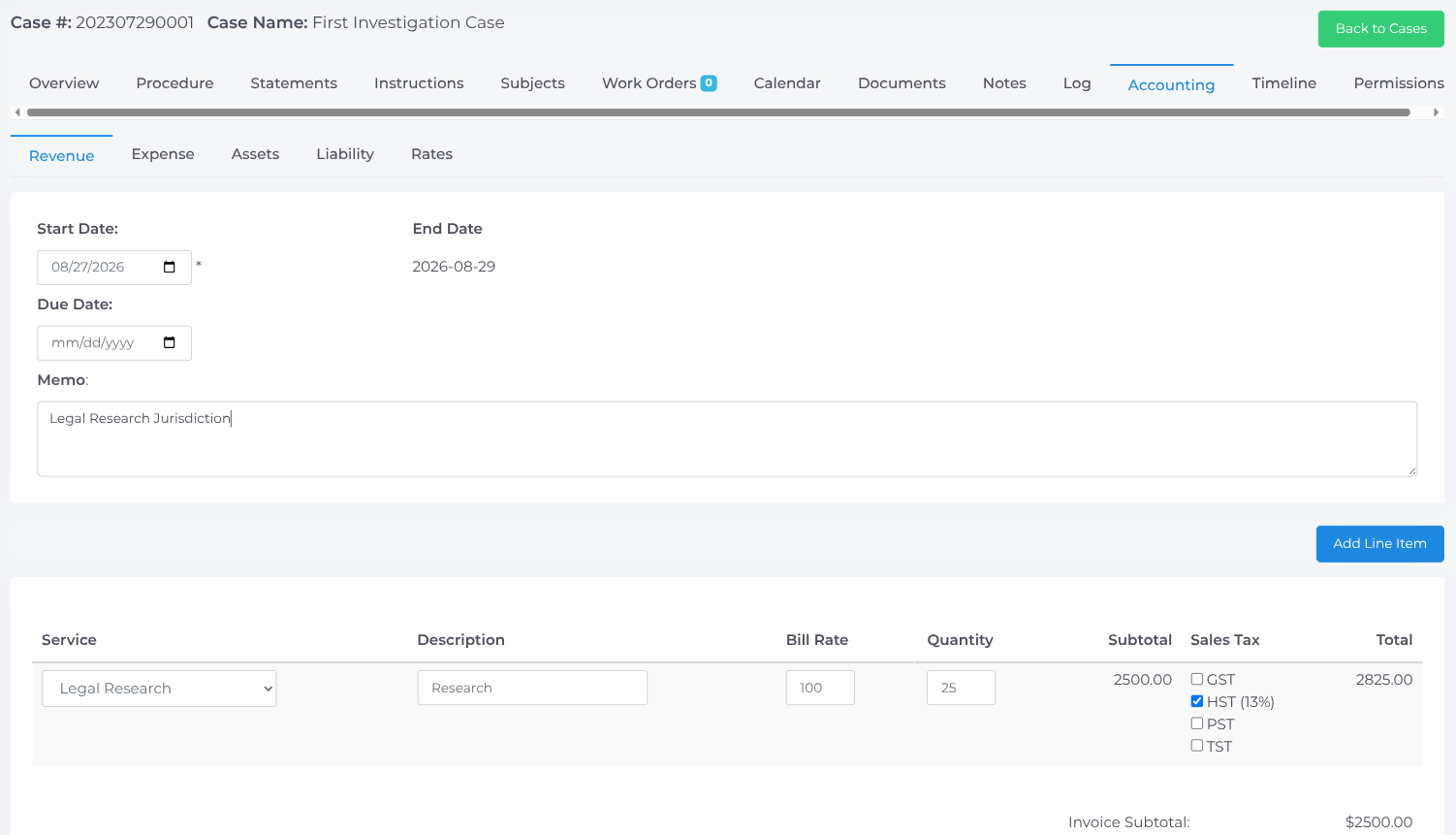The width and height of the screenshot is (1456, 835).
Task: Enable the GST sales tax checkbox
Action: (x=1197, y=679)
